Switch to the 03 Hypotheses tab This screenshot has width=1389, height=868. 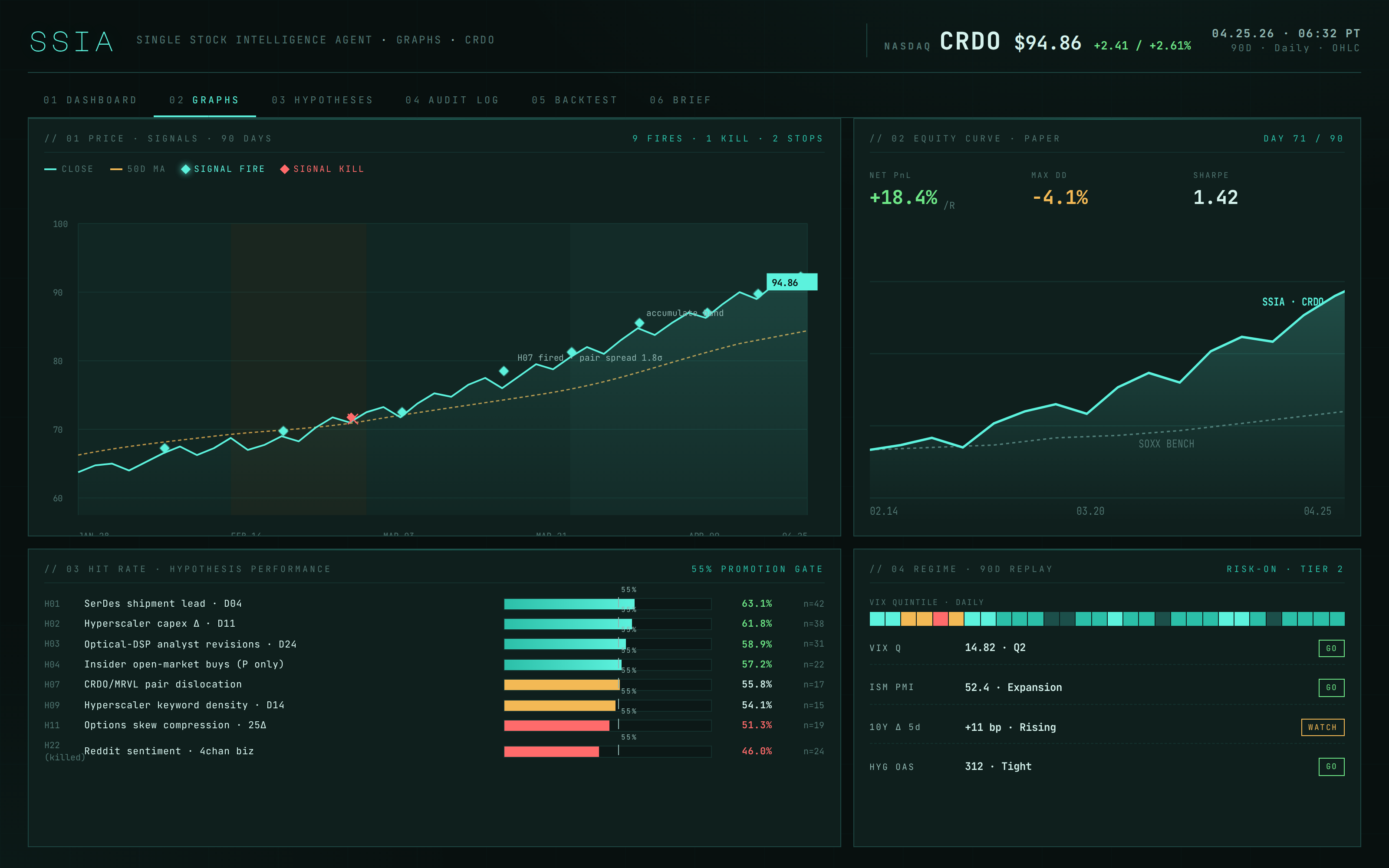coord(322,100)
